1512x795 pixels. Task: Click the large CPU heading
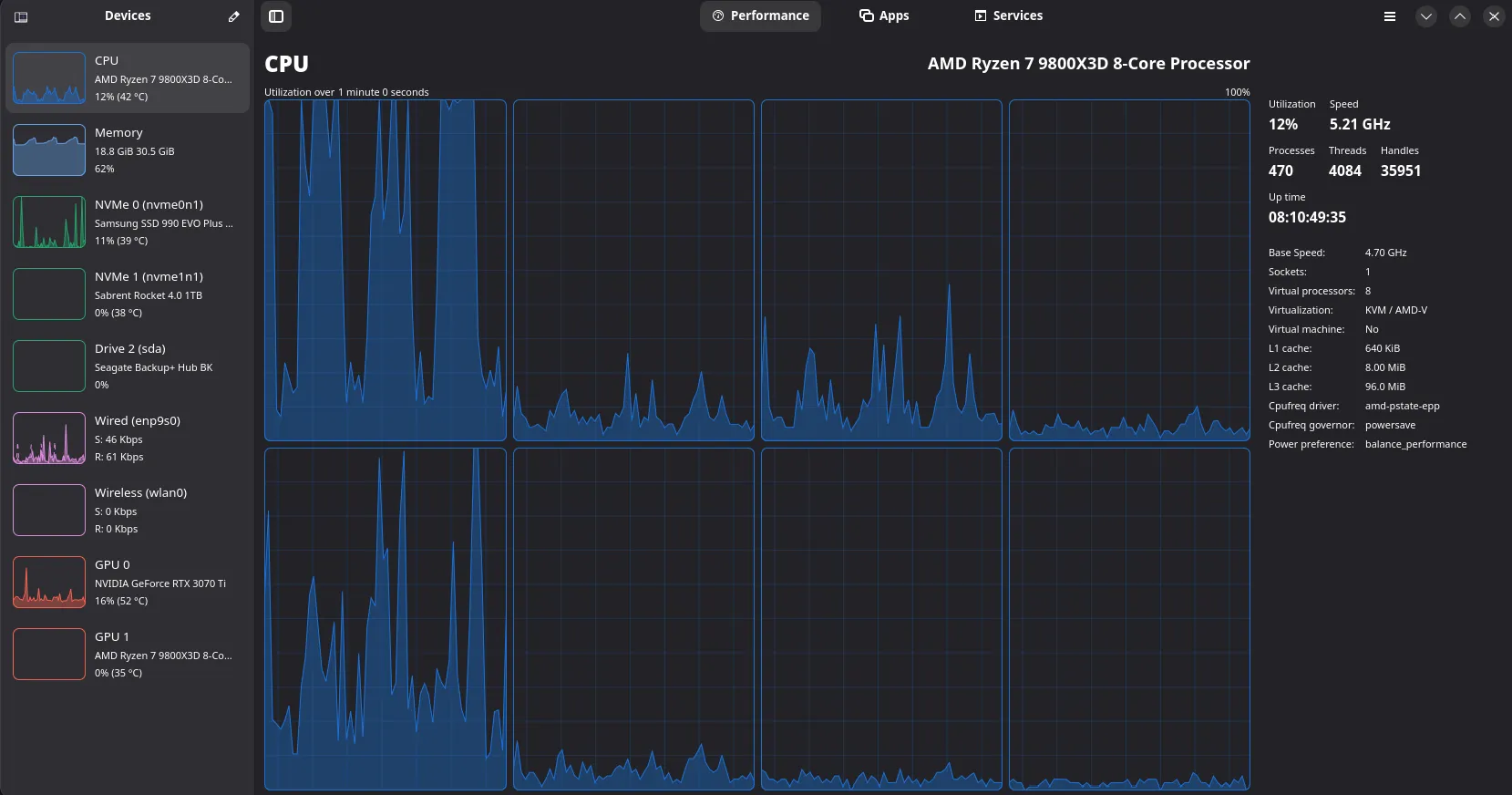286,64
